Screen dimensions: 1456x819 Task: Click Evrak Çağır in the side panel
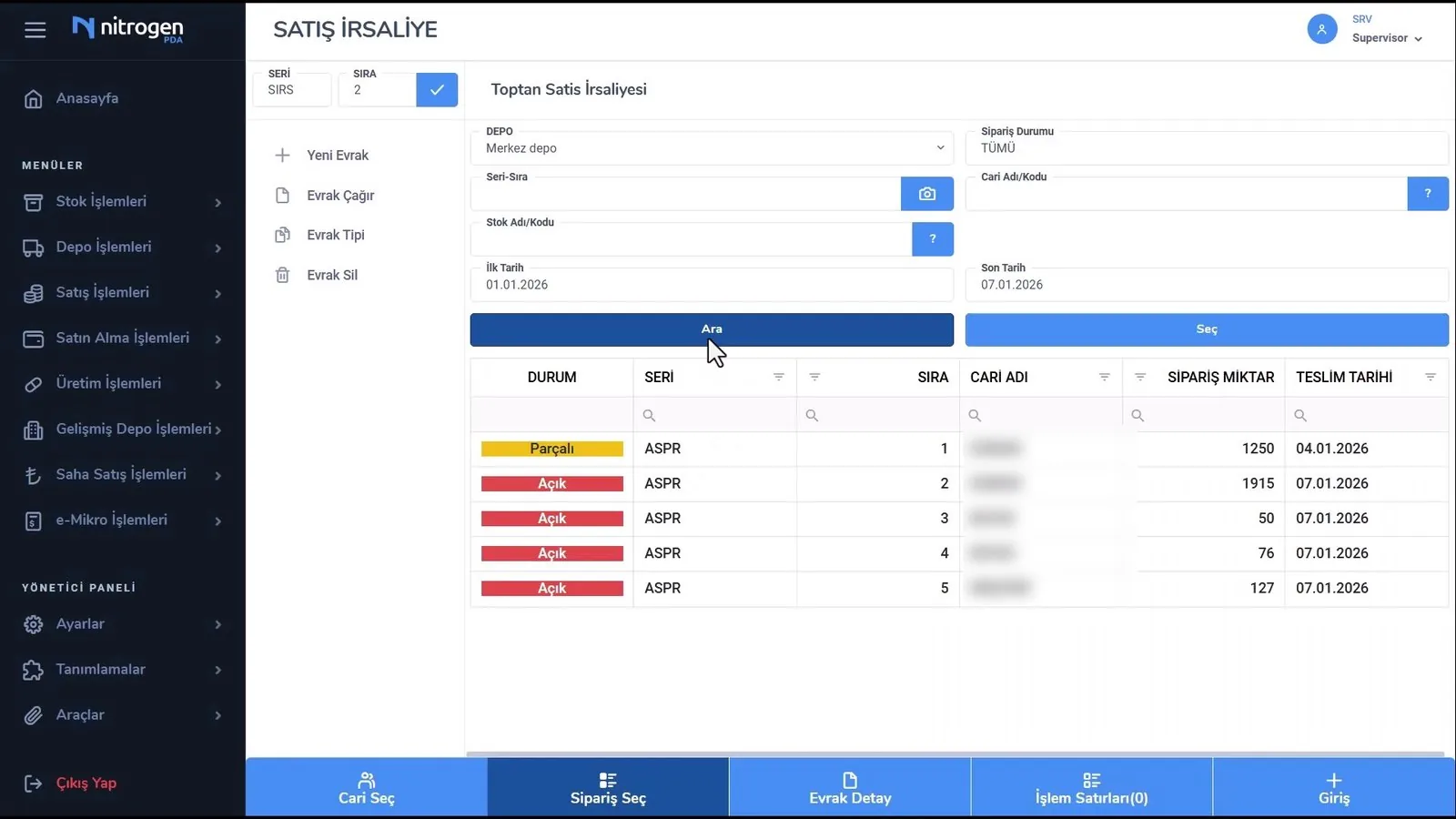click(340, 196)
